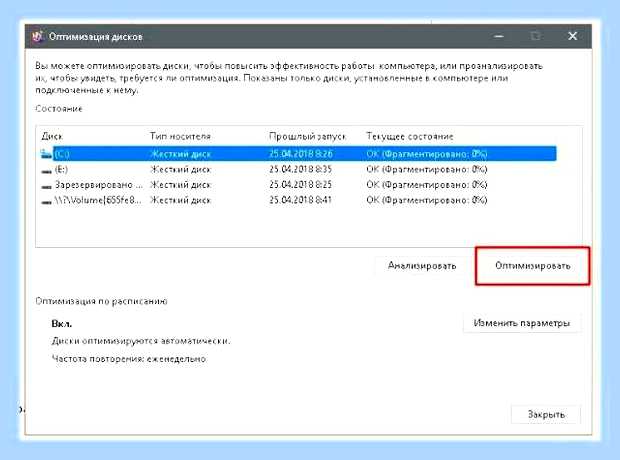
Task: Select the \\?\Volume{655fe8... row
Action: 299,200
